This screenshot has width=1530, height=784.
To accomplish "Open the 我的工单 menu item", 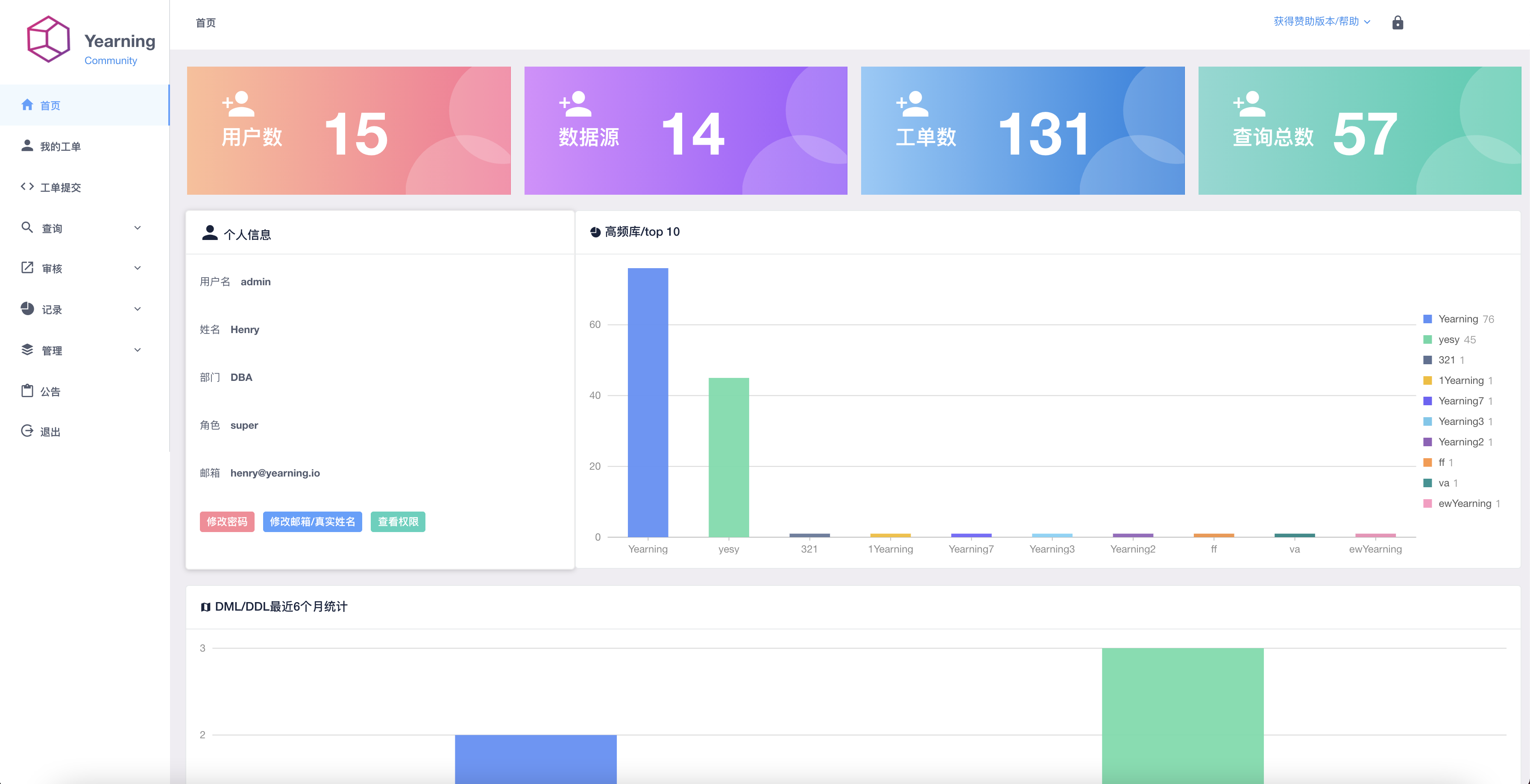I will (x=84, y=146).
